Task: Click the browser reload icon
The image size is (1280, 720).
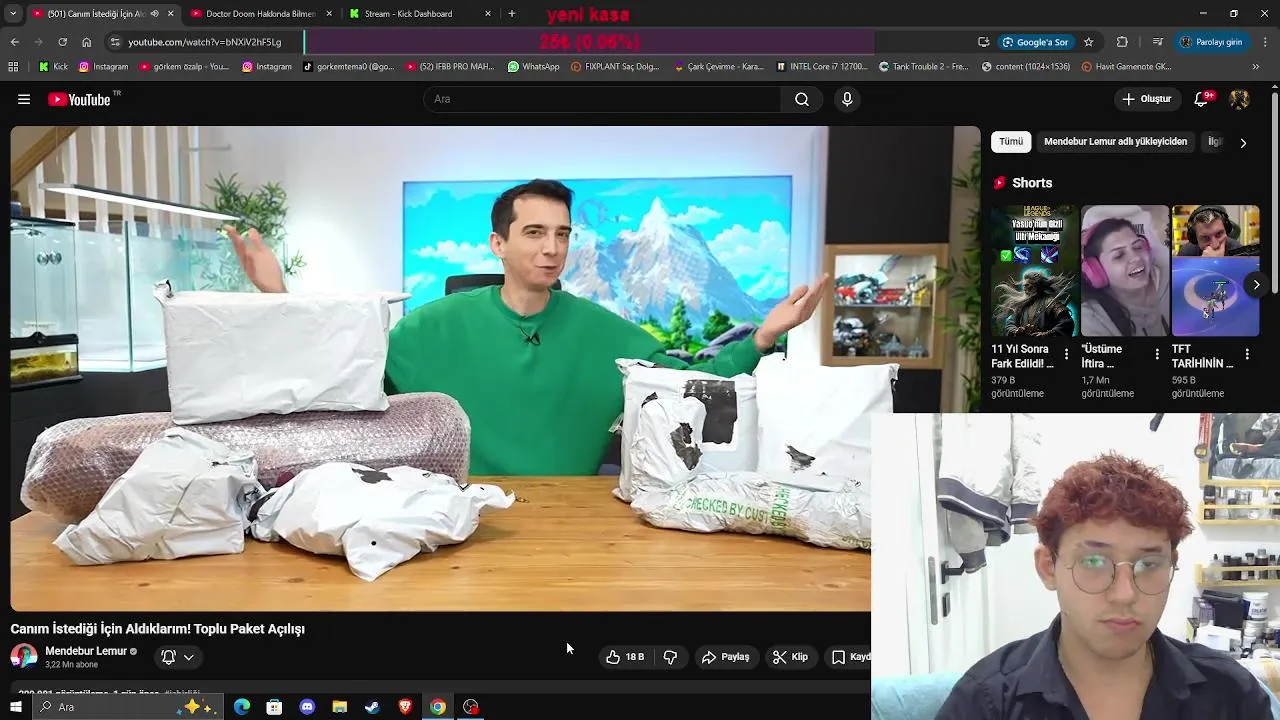Action: pos(62,42)
